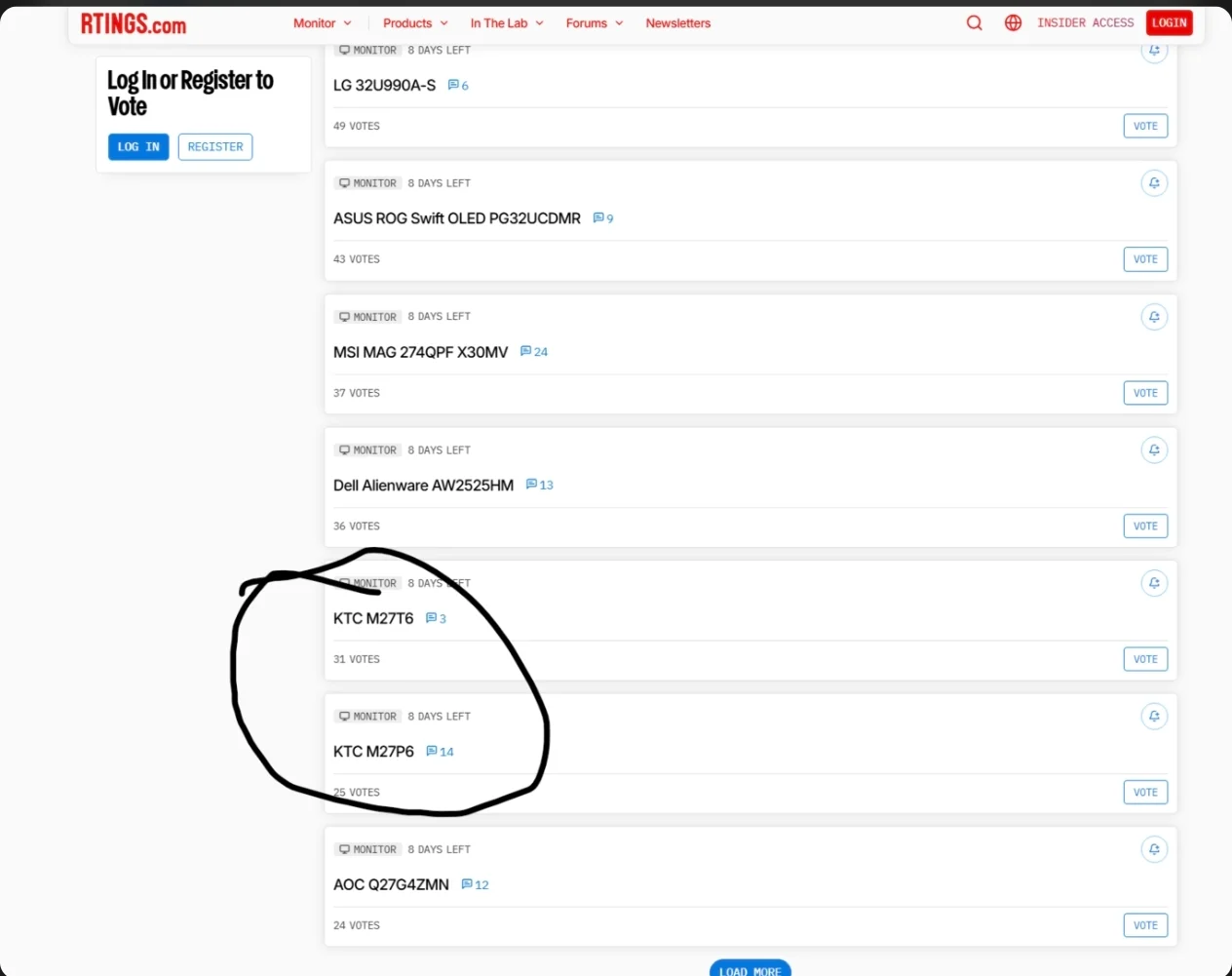Open the MSI MAG 274QPF X30MV title
1232x976 pixels.
pos(420,352)
